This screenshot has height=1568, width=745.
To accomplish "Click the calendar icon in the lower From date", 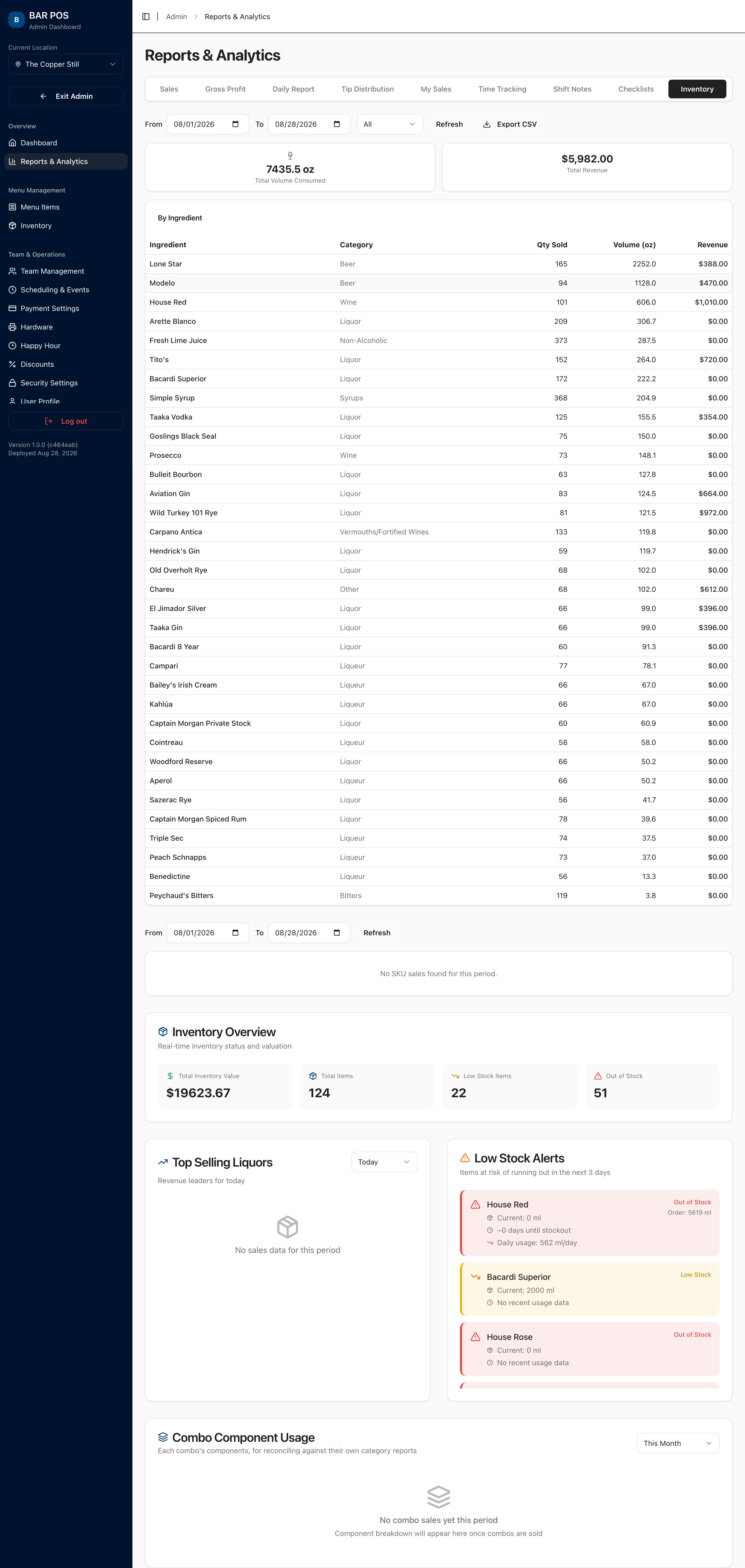I will pyautogui.click(x=236, y=932).
